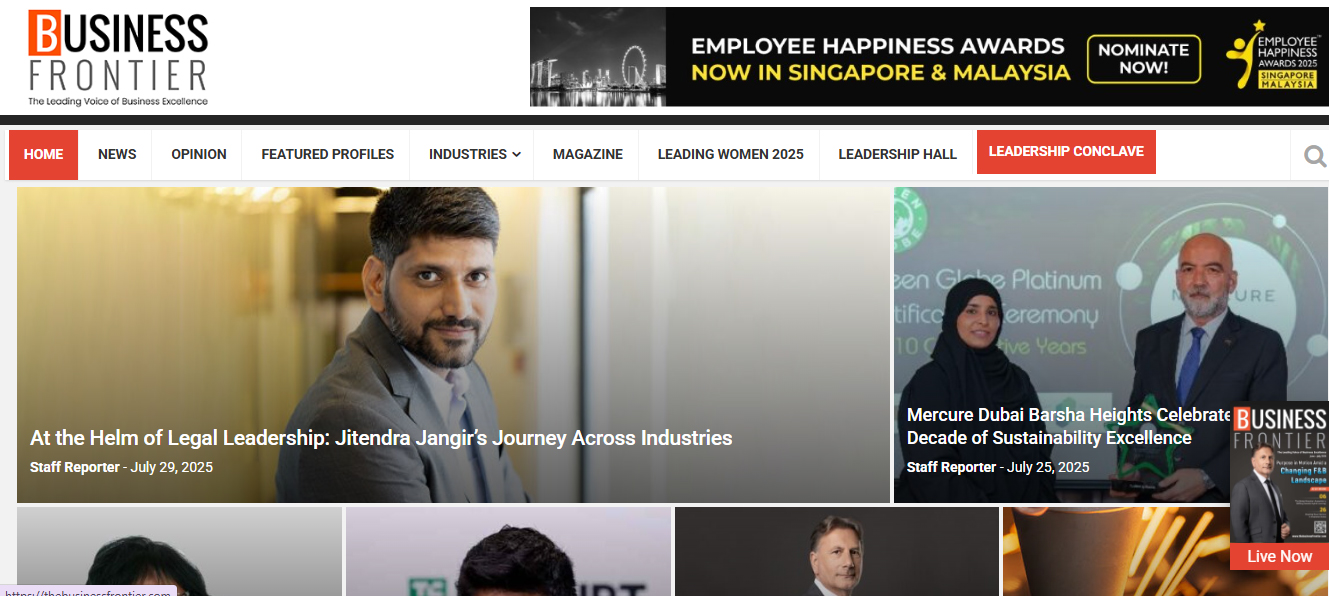The width and height of the screenshot is (1329, 596).
Task: Click the Business Frontier logo
Action: coord(118,58)
